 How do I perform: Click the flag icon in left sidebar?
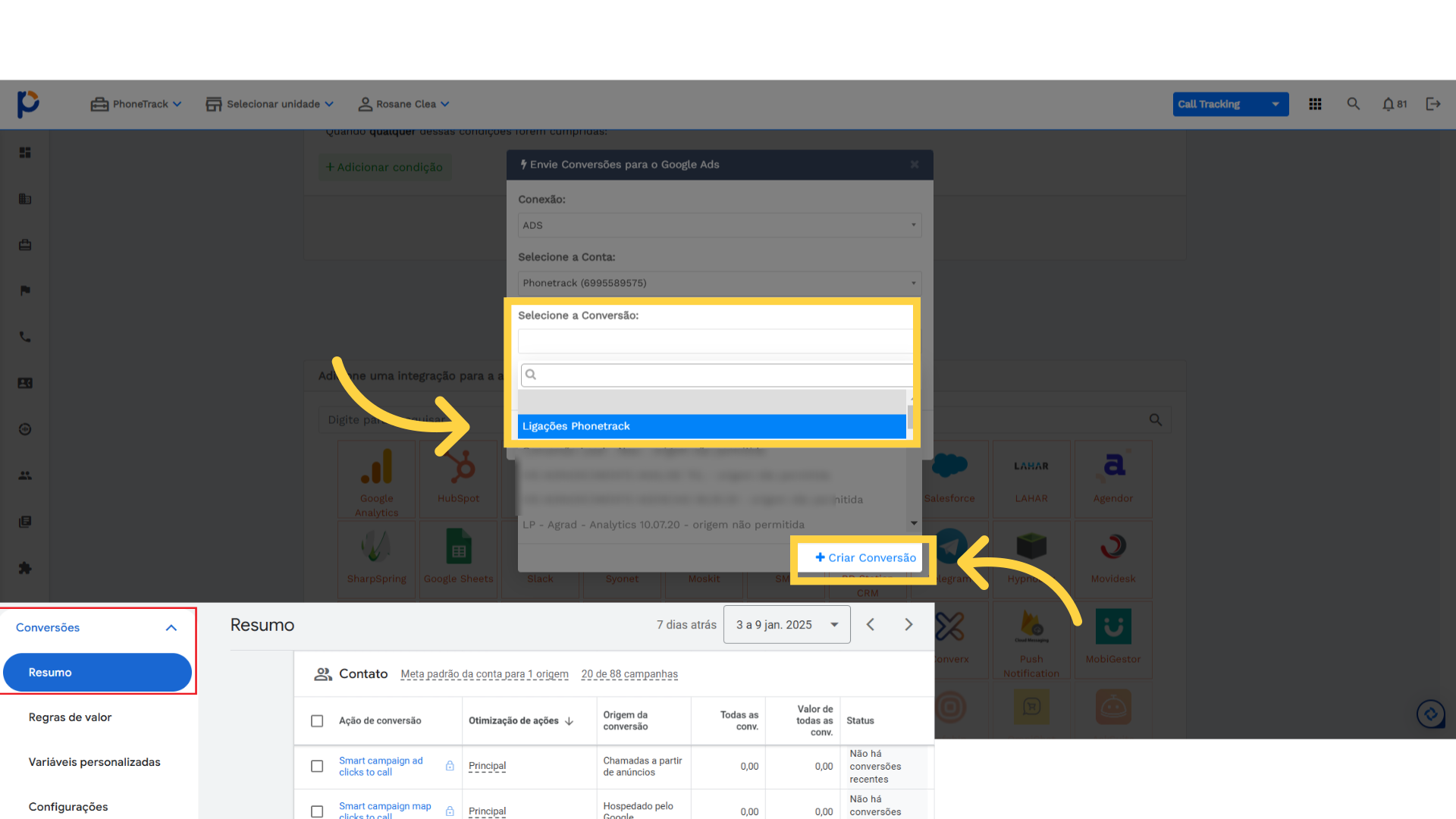[x=25, y=290]
